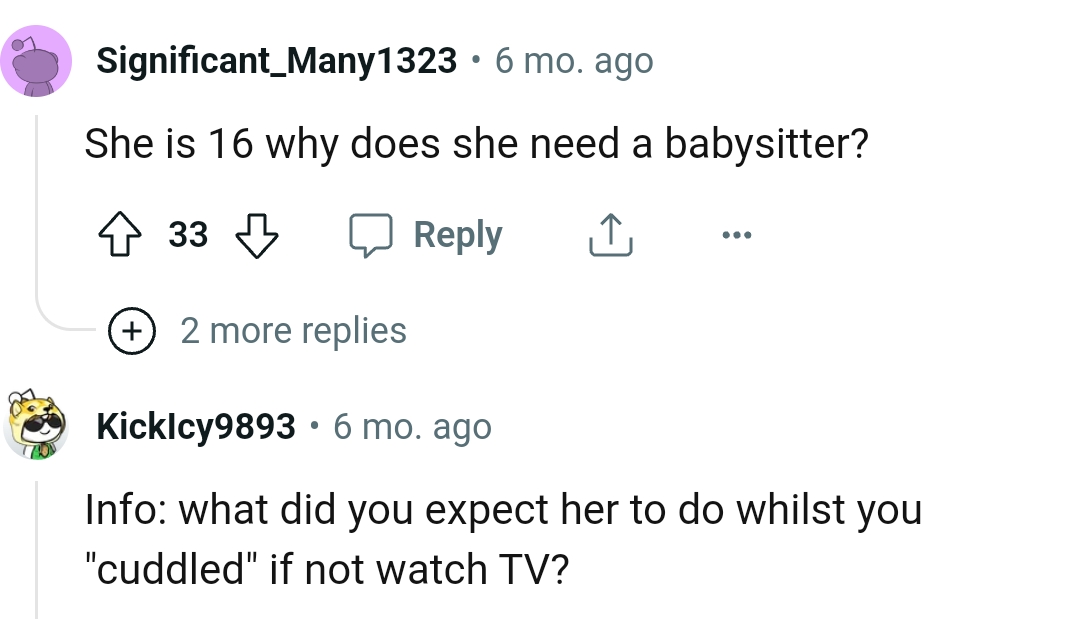Click the 6 mo. ago timestamp on KickIcy9893's comment
Image resolution: width=1080 pixels, height=619 pixels.
(412, 426)
